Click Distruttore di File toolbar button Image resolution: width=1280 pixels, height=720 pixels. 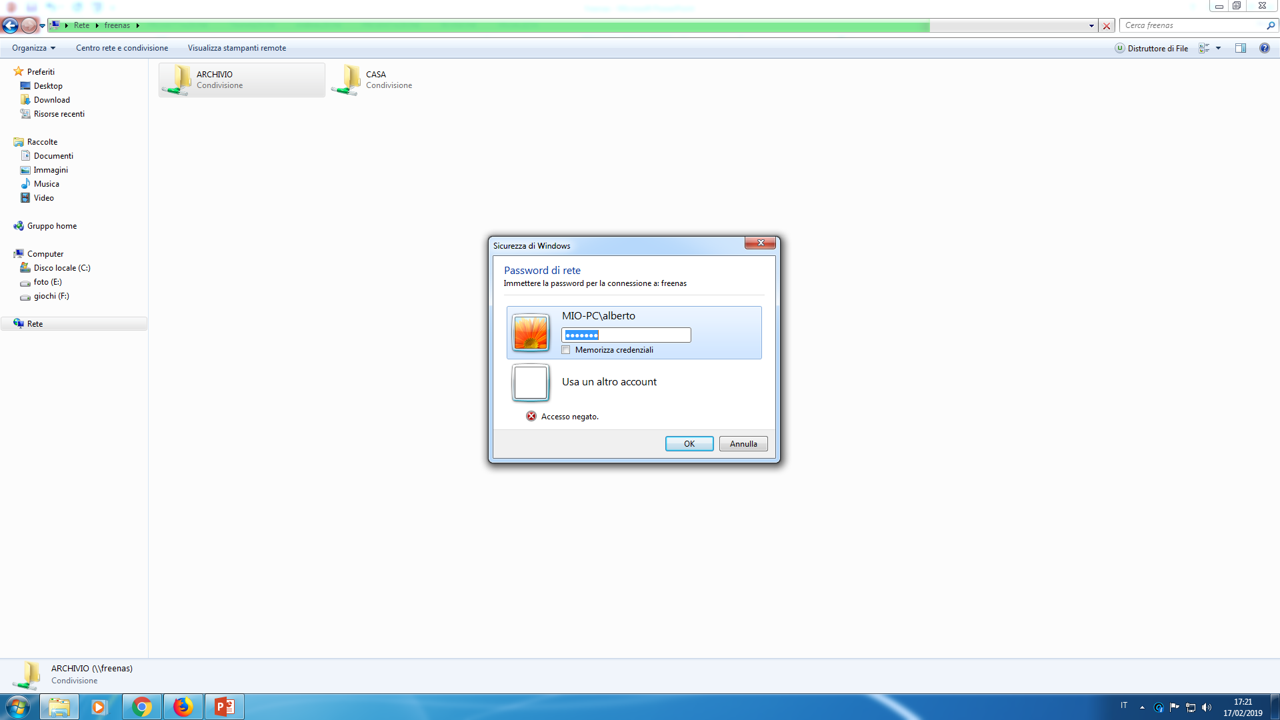tap(1152, 48)
